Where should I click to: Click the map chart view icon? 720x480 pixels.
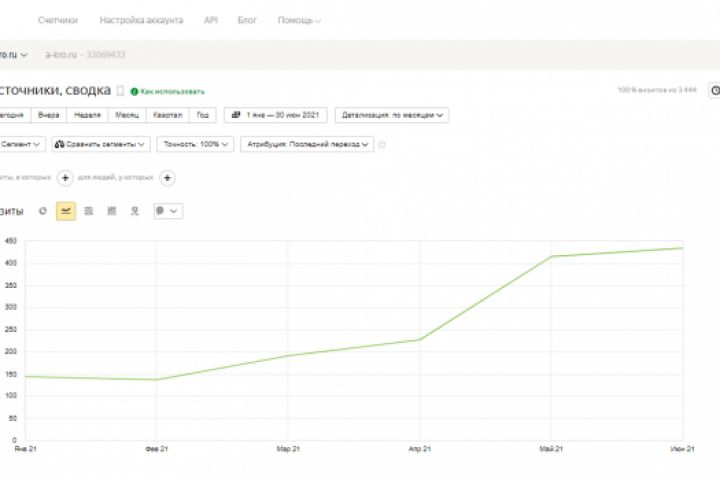134,211
